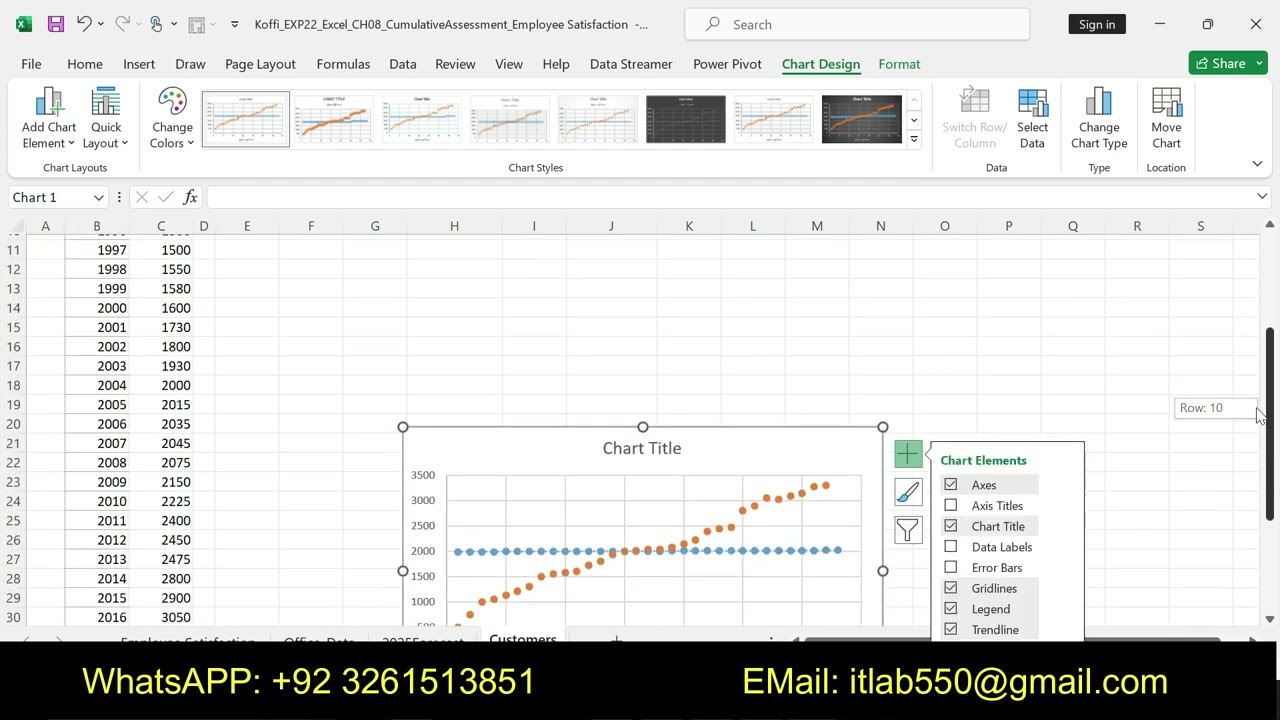Image resolution: width=1280 pixels, height=720 pixels.
Task: Select the Customers sheet tab
Action: [523, 637]
